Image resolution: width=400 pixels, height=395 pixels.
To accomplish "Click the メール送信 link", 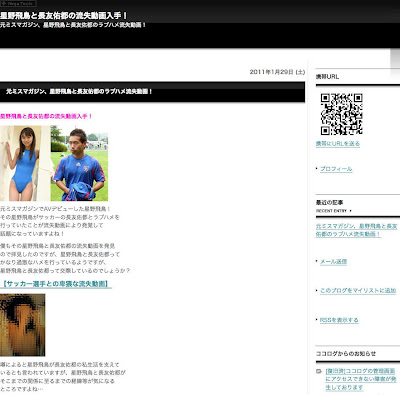I will coord(333,261).
